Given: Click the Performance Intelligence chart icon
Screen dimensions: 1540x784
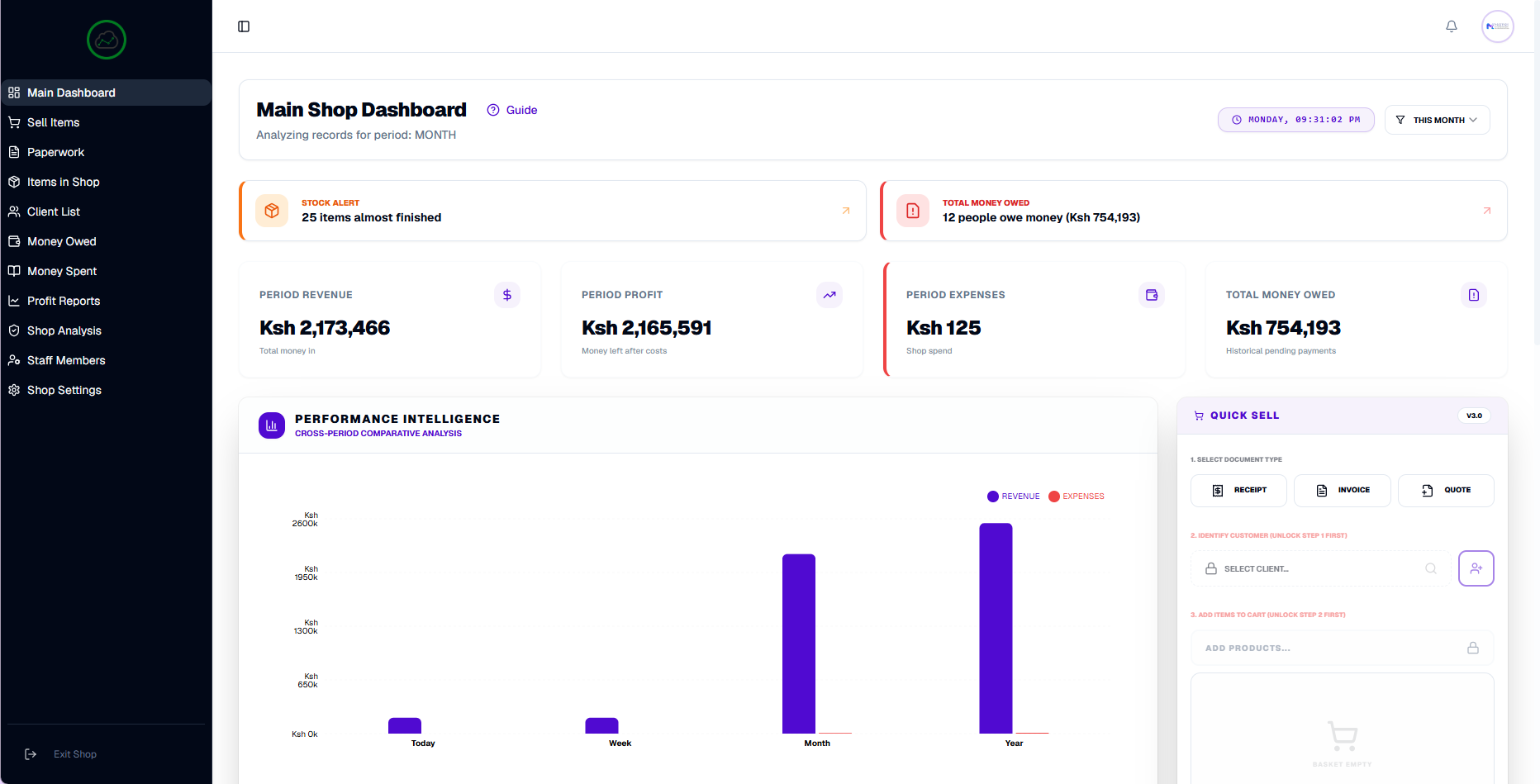Looking at the screenshot, I should (272, 425).
